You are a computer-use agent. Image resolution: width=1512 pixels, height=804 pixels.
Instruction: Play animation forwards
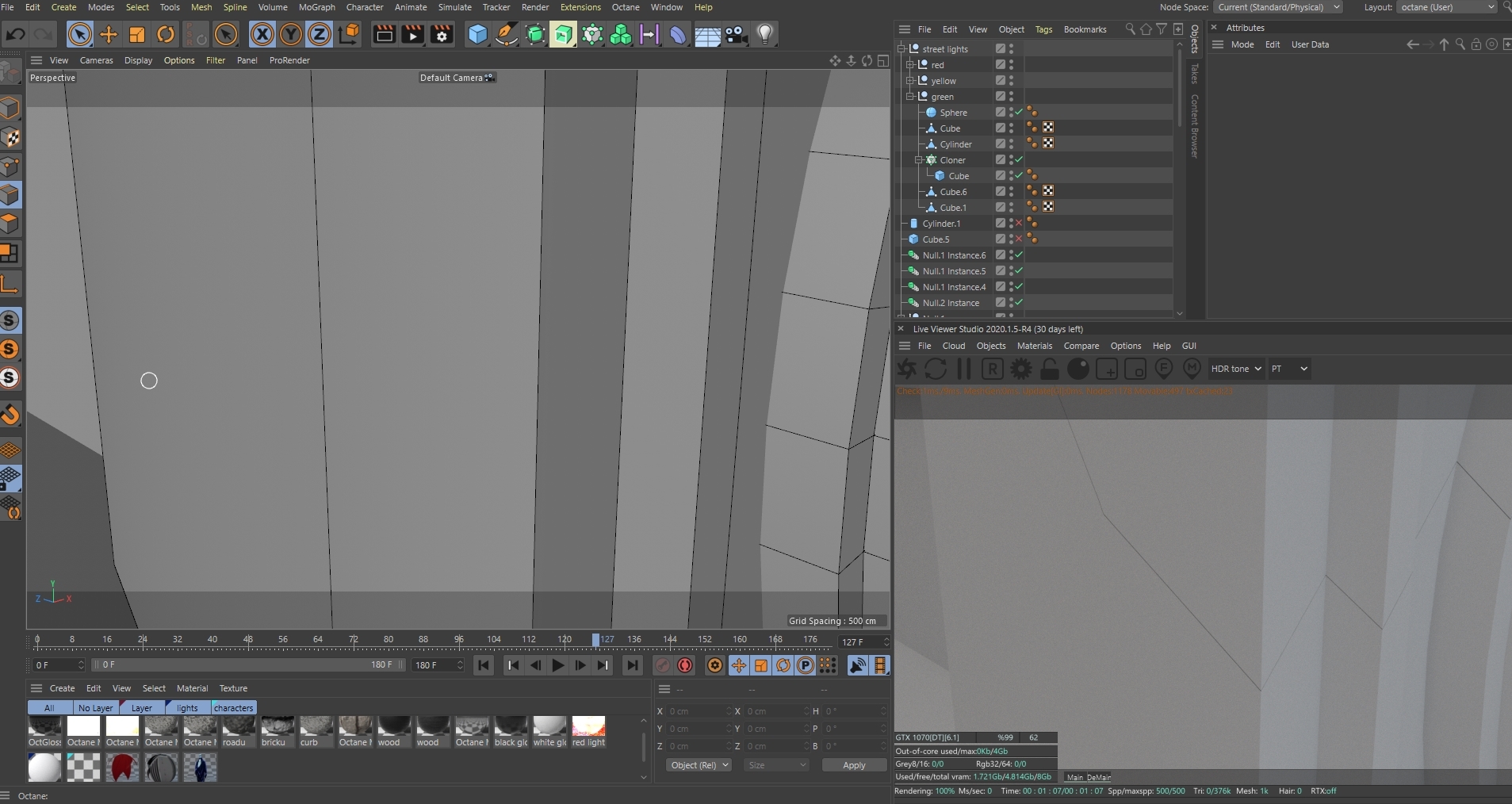[x=558, y=665]
